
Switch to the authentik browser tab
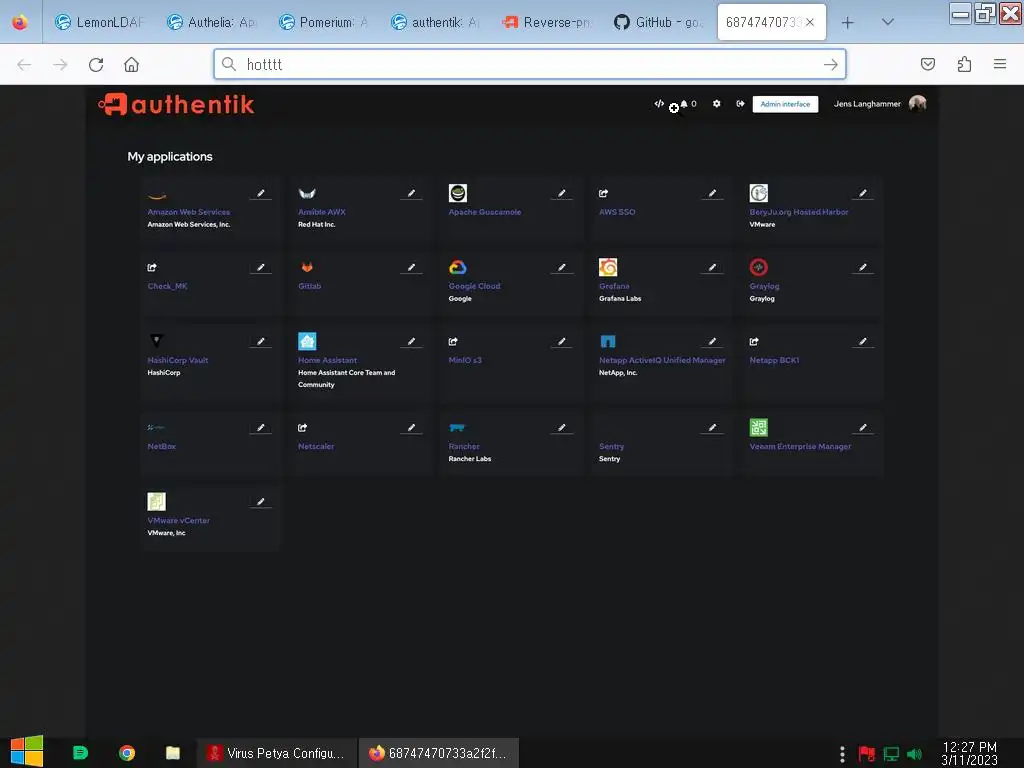point(436,22)
